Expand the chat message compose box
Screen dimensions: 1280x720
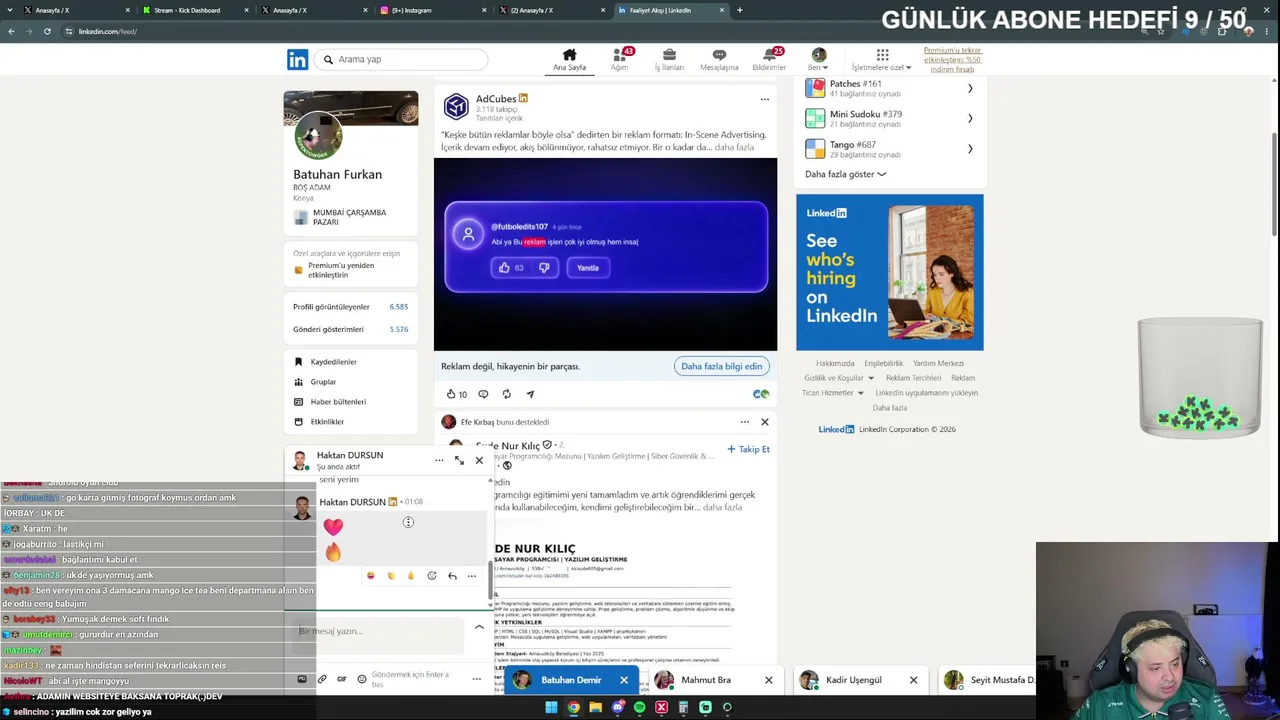coord(479,627)
